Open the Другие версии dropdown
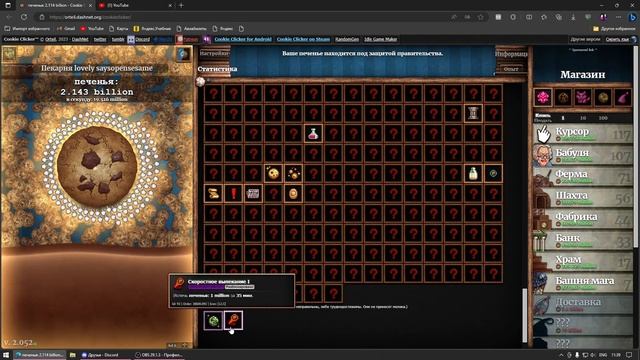Image resolution: width=640 pixels, height=360 pixels. coord(585,39)
